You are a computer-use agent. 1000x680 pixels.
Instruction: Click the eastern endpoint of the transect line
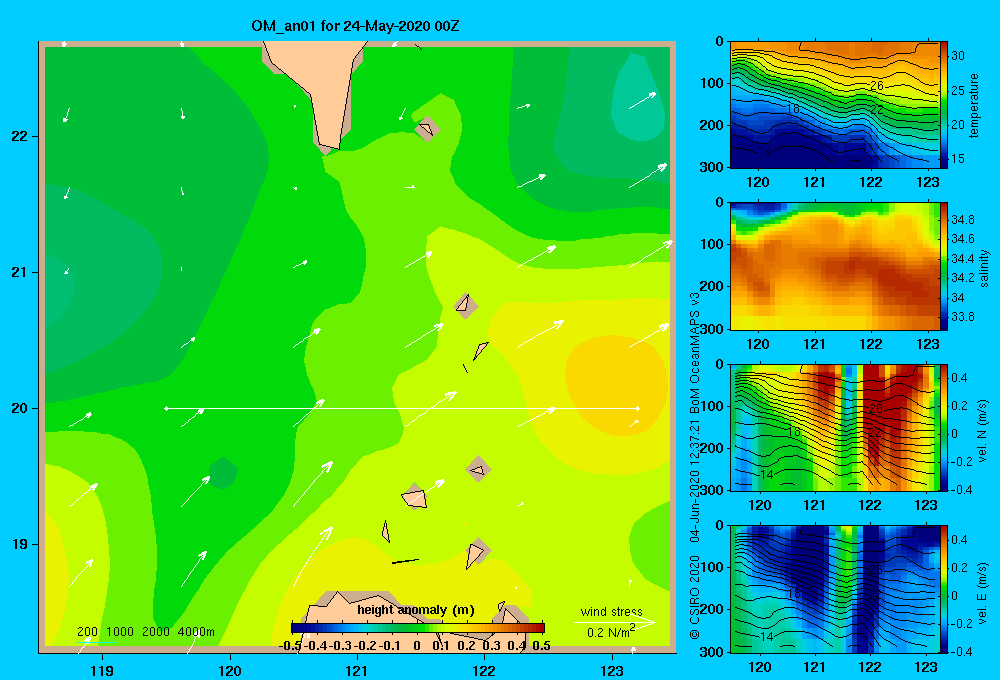[638, 408]
